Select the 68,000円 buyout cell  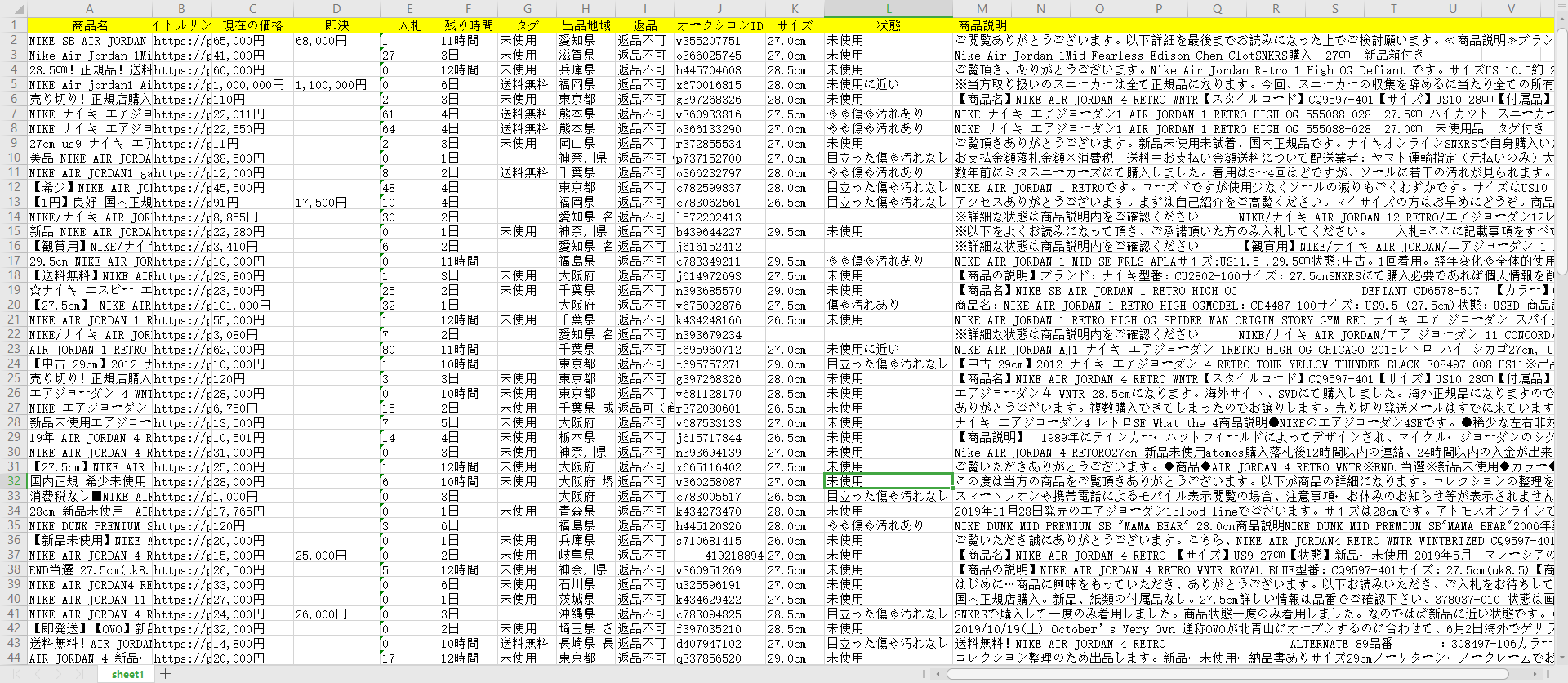336,40
